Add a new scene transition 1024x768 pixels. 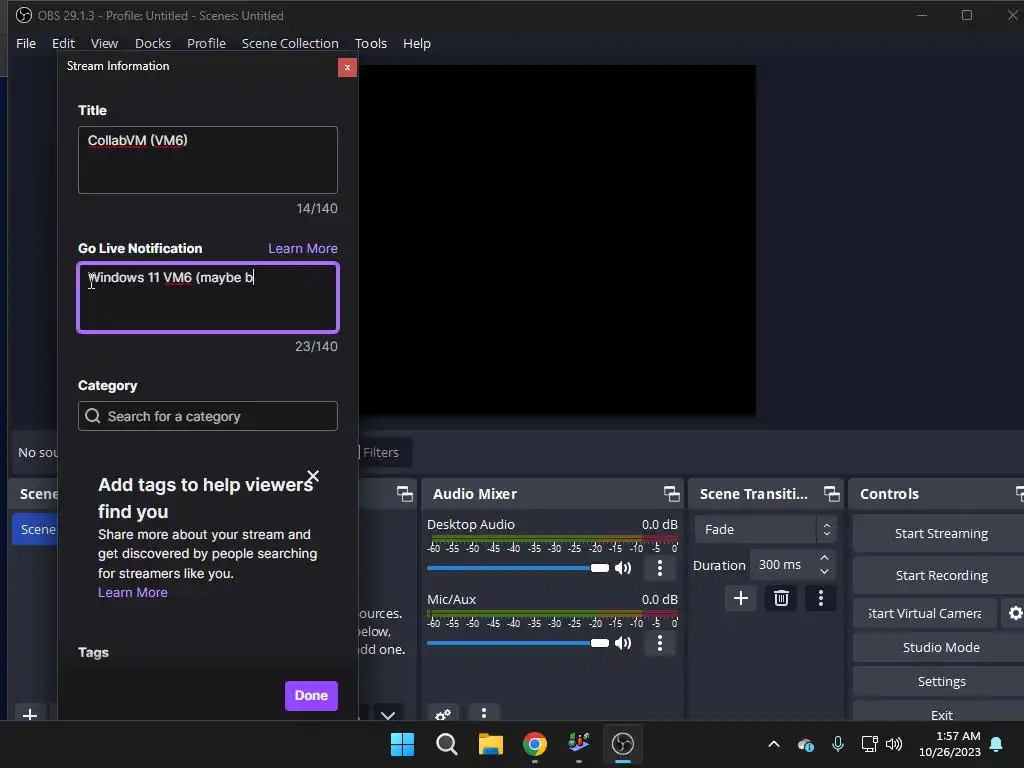[x=741, y=598]
